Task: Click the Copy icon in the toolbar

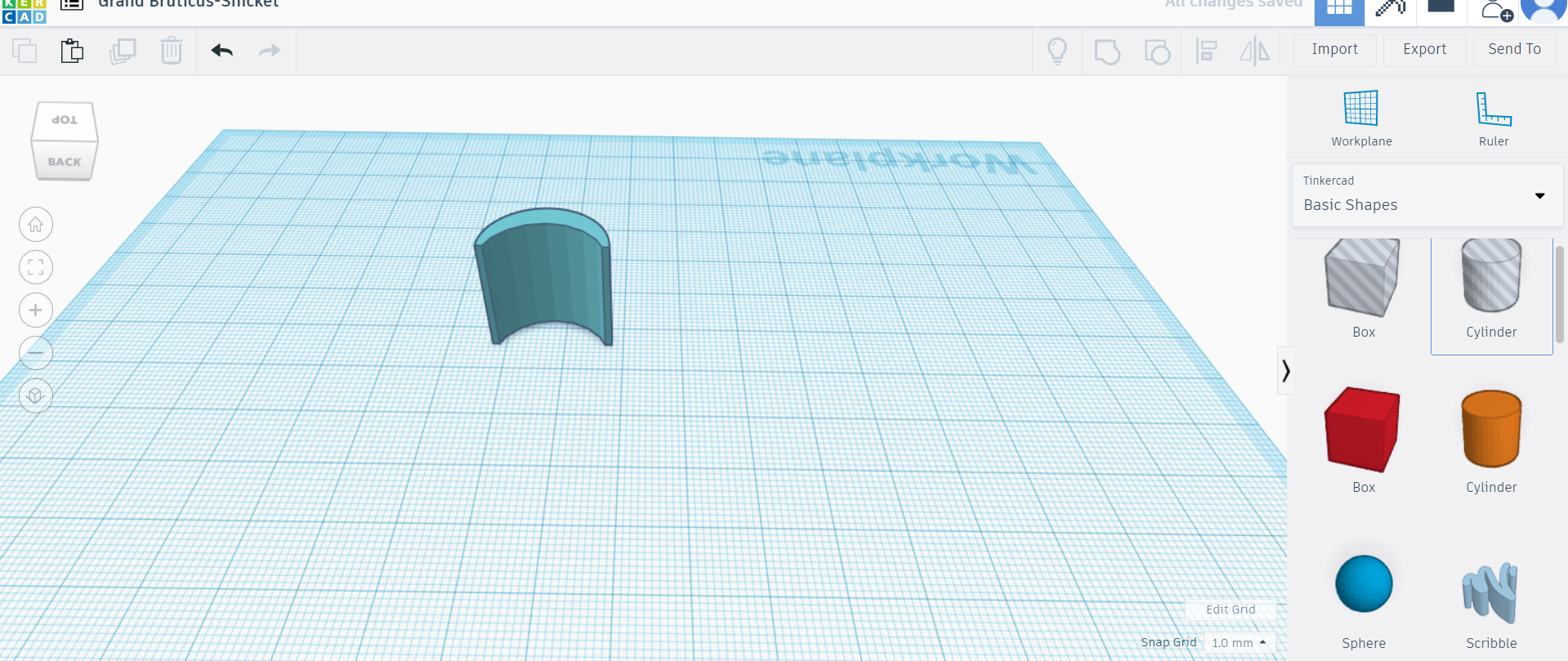Action: 25,51
